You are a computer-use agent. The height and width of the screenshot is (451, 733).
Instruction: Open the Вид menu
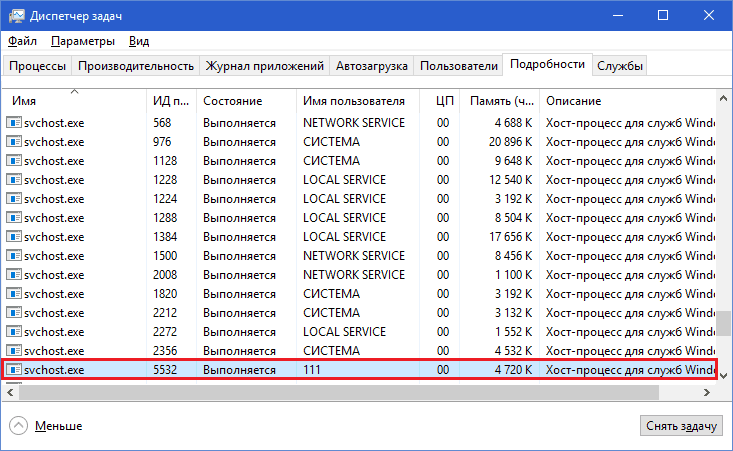(139, 41)
